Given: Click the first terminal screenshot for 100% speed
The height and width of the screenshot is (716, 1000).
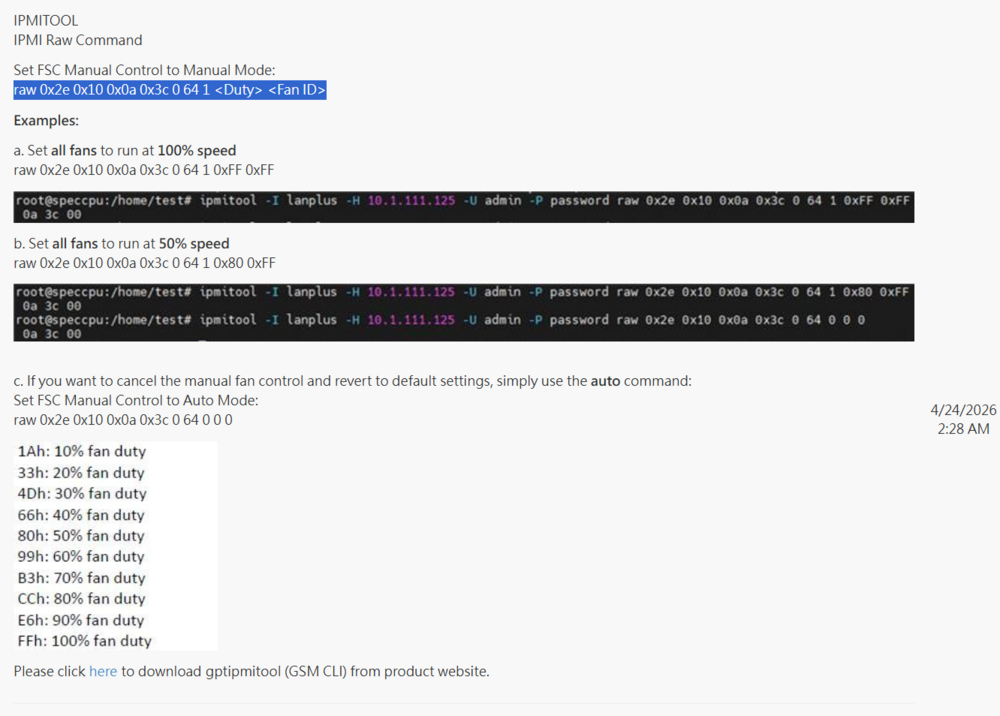Looking at the screenshot, I should 464,207.
